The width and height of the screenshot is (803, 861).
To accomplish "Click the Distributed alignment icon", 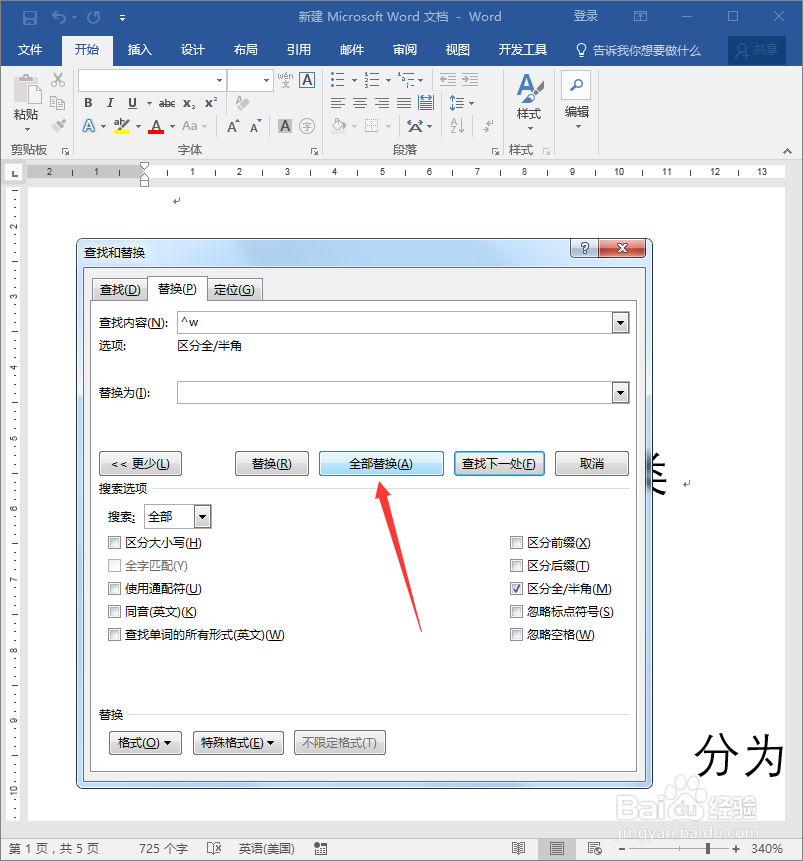I will click(426, 103).
